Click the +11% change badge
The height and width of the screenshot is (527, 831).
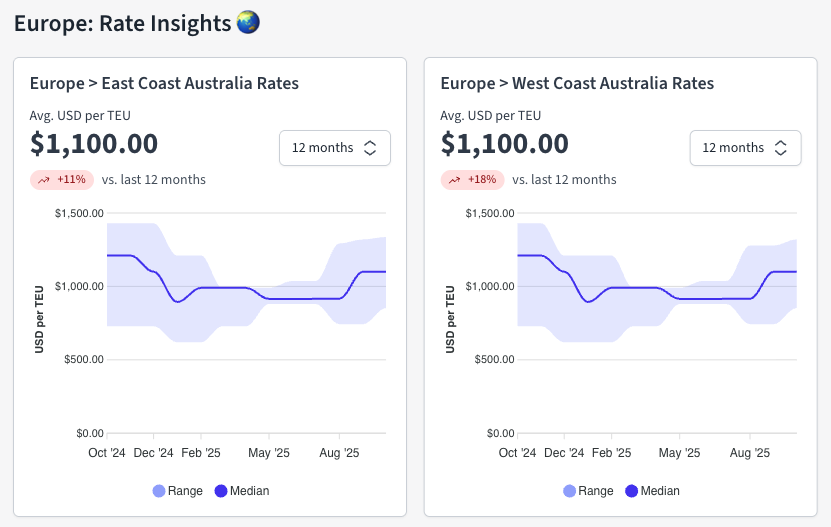pyautogui.click(x=62, y=180)
